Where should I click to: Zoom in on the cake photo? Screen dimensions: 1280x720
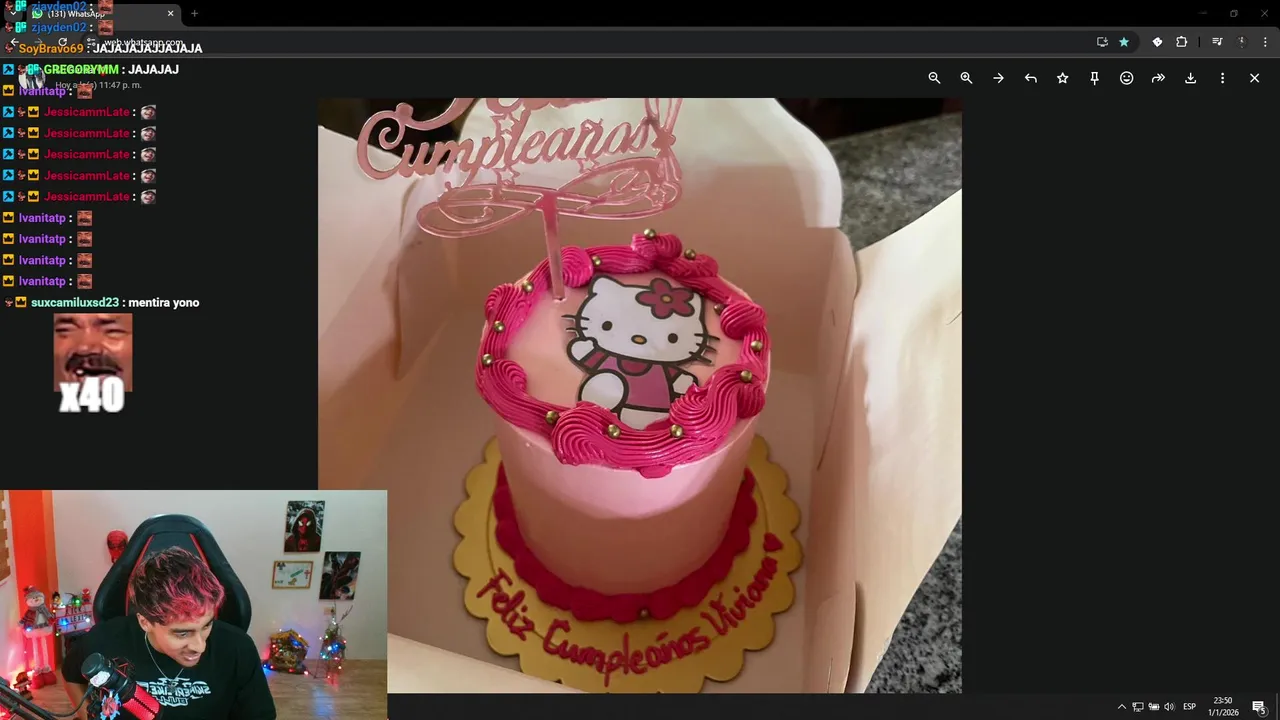point(966,78)
